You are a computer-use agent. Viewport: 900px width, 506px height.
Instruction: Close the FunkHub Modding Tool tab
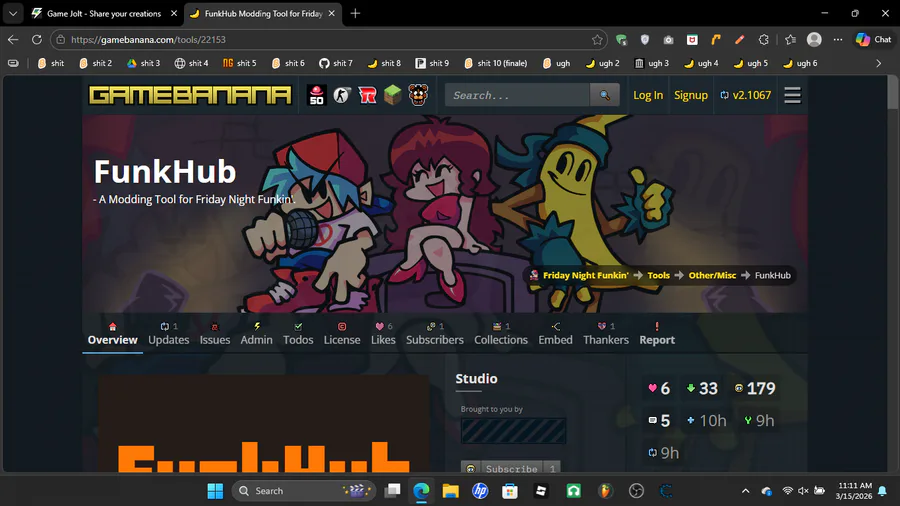click(x=332, y=13)
